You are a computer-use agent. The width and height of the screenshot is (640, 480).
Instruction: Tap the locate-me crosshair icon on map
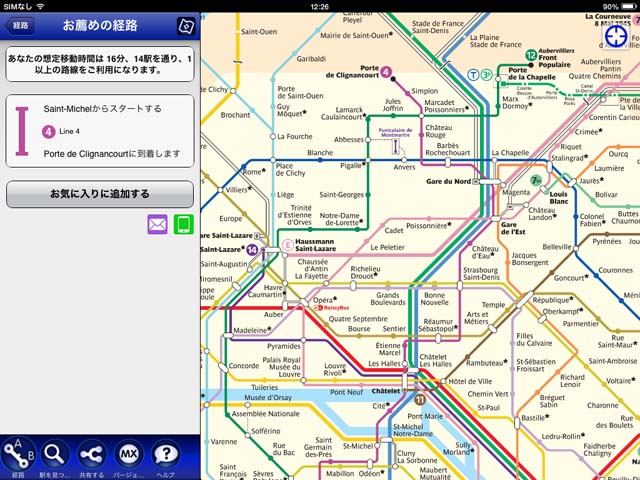[616, 37]
